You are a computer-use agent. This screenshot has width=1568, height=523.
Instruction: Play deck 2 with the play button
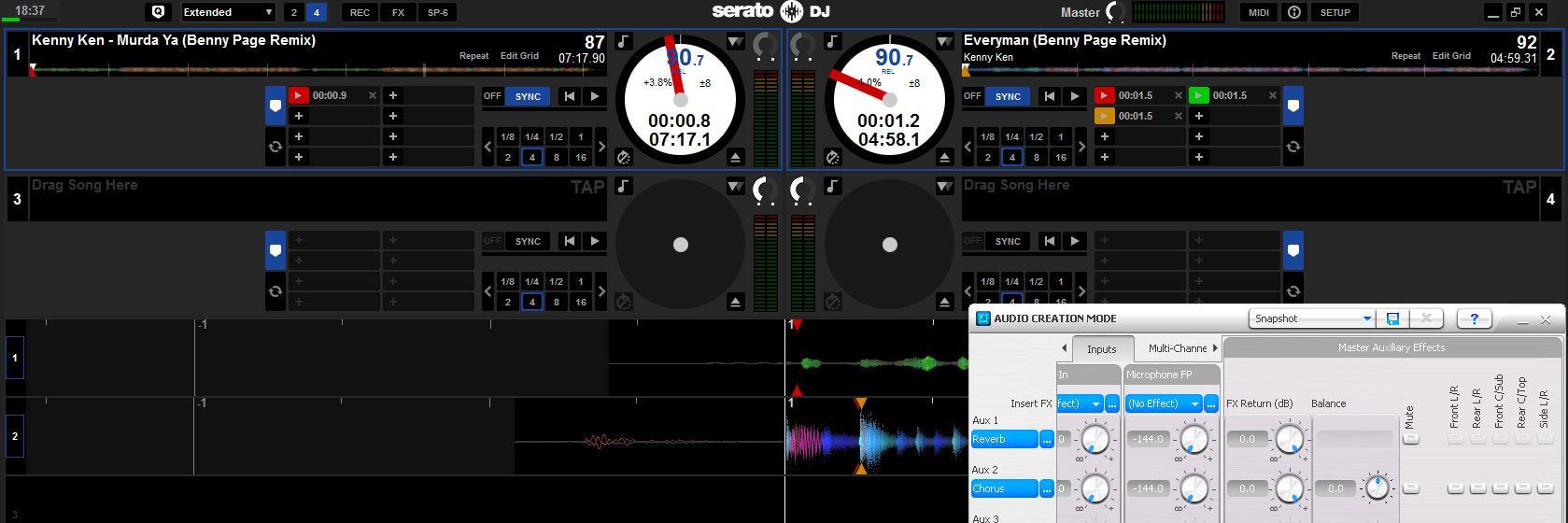pos(1075,96)
